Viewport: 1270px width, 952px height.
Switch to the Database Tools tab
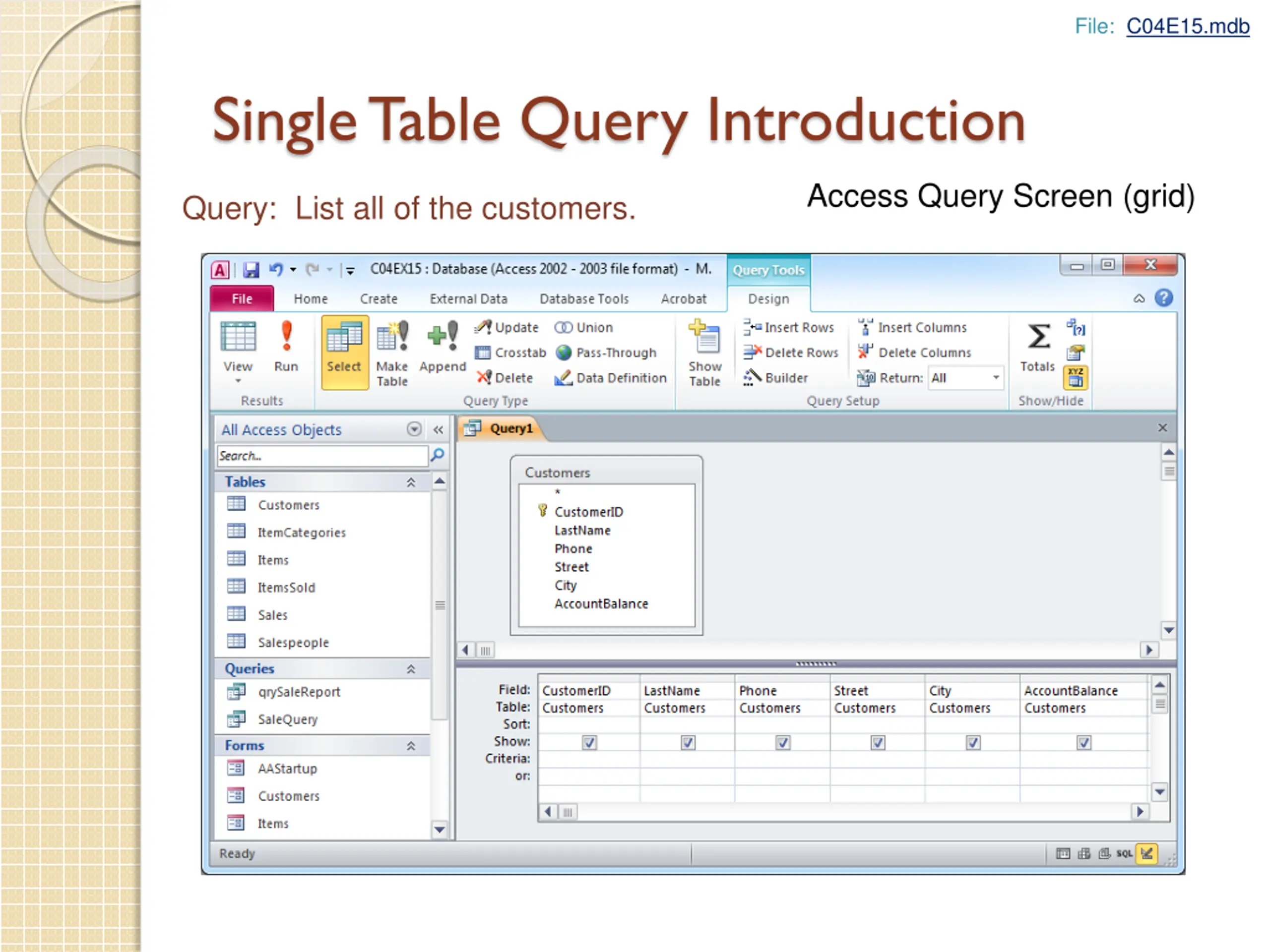[584, 299]
